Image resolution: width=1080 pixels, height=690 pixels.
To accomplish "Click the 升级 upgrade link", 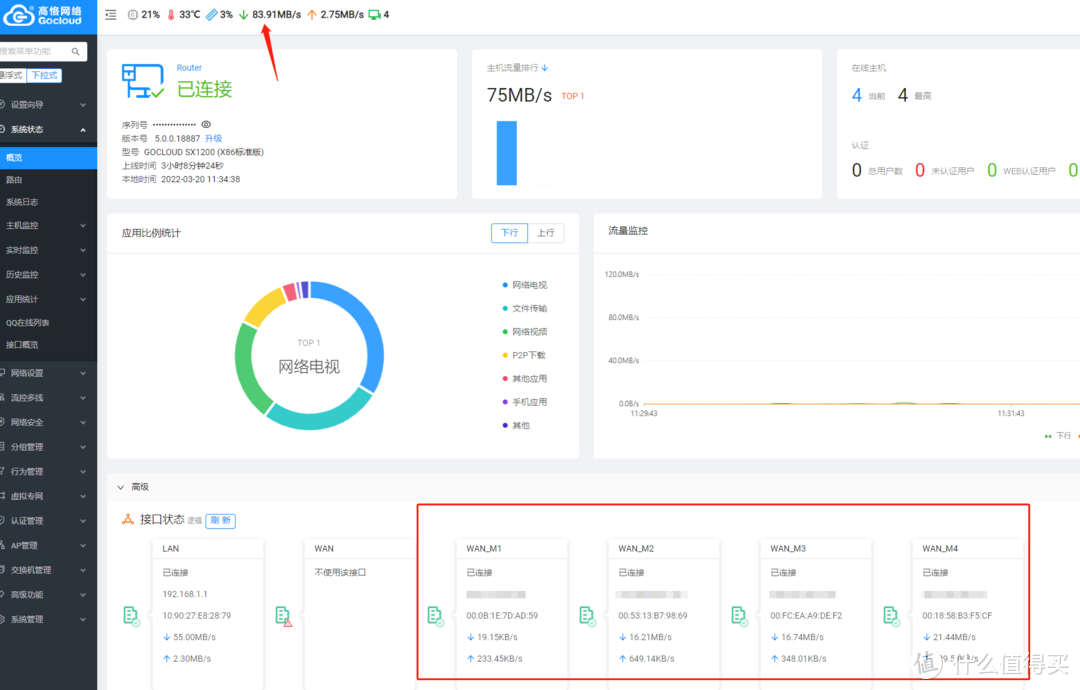I will pyautogui.click(x=214, y=138).
